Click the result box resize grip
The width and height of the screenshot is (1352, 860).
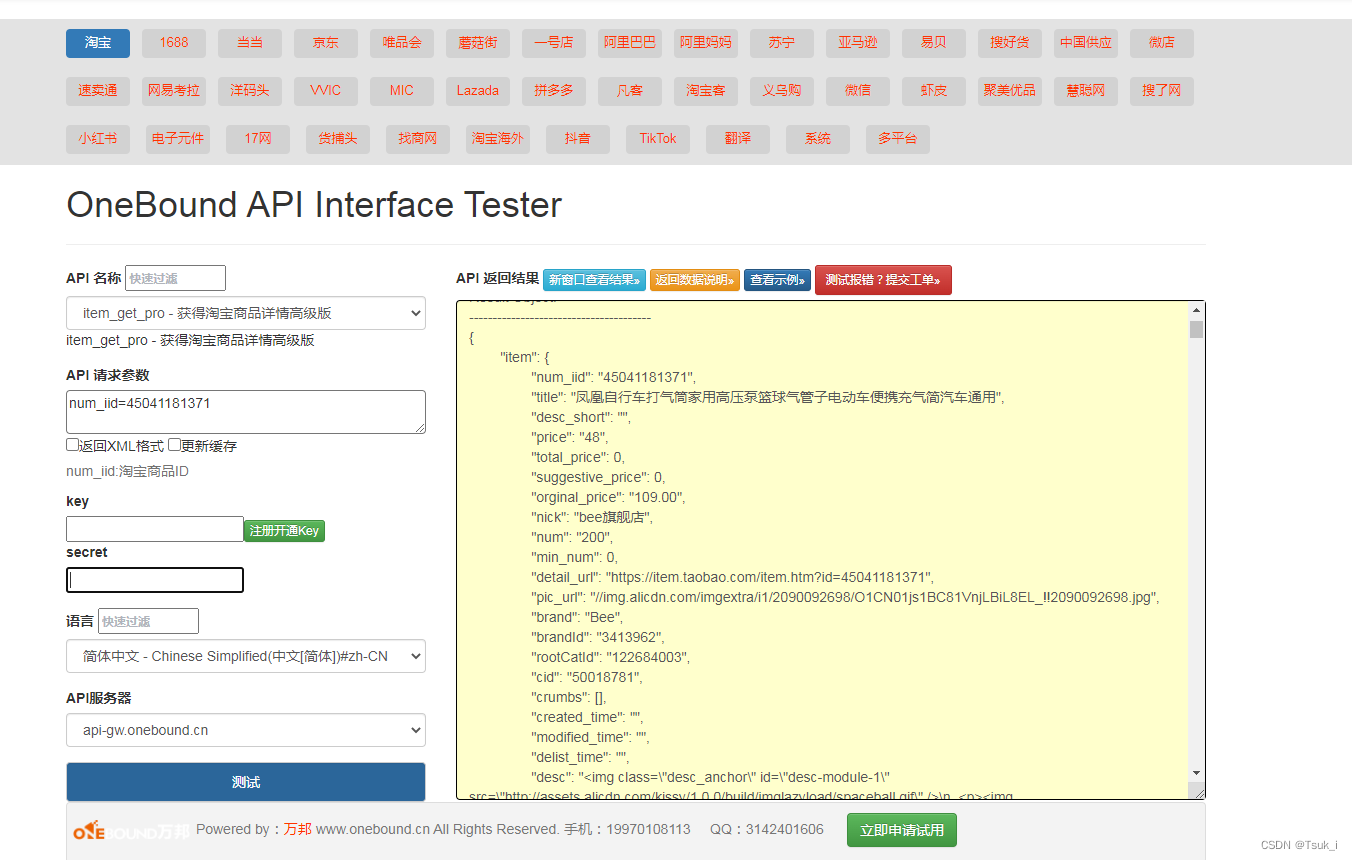tap(1197, 791)
